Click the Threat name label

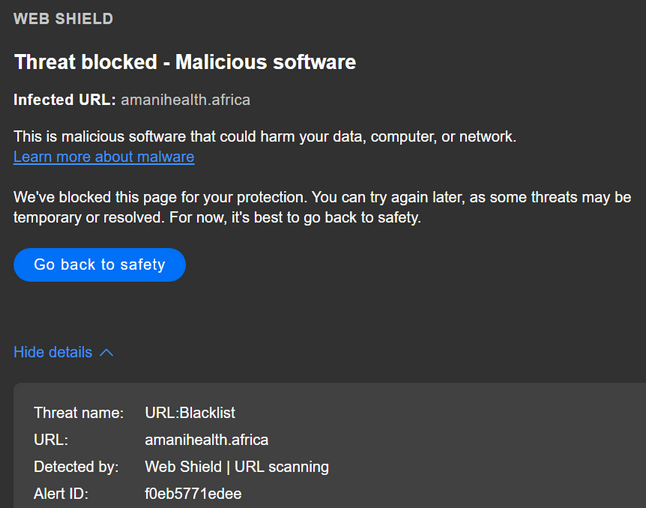[x=78, y=412]
